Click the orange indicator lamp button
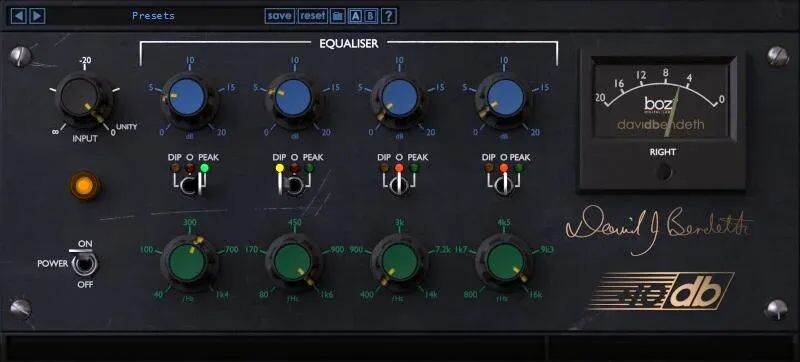Viewport: 800px width, 362px height. click(85, 185)
